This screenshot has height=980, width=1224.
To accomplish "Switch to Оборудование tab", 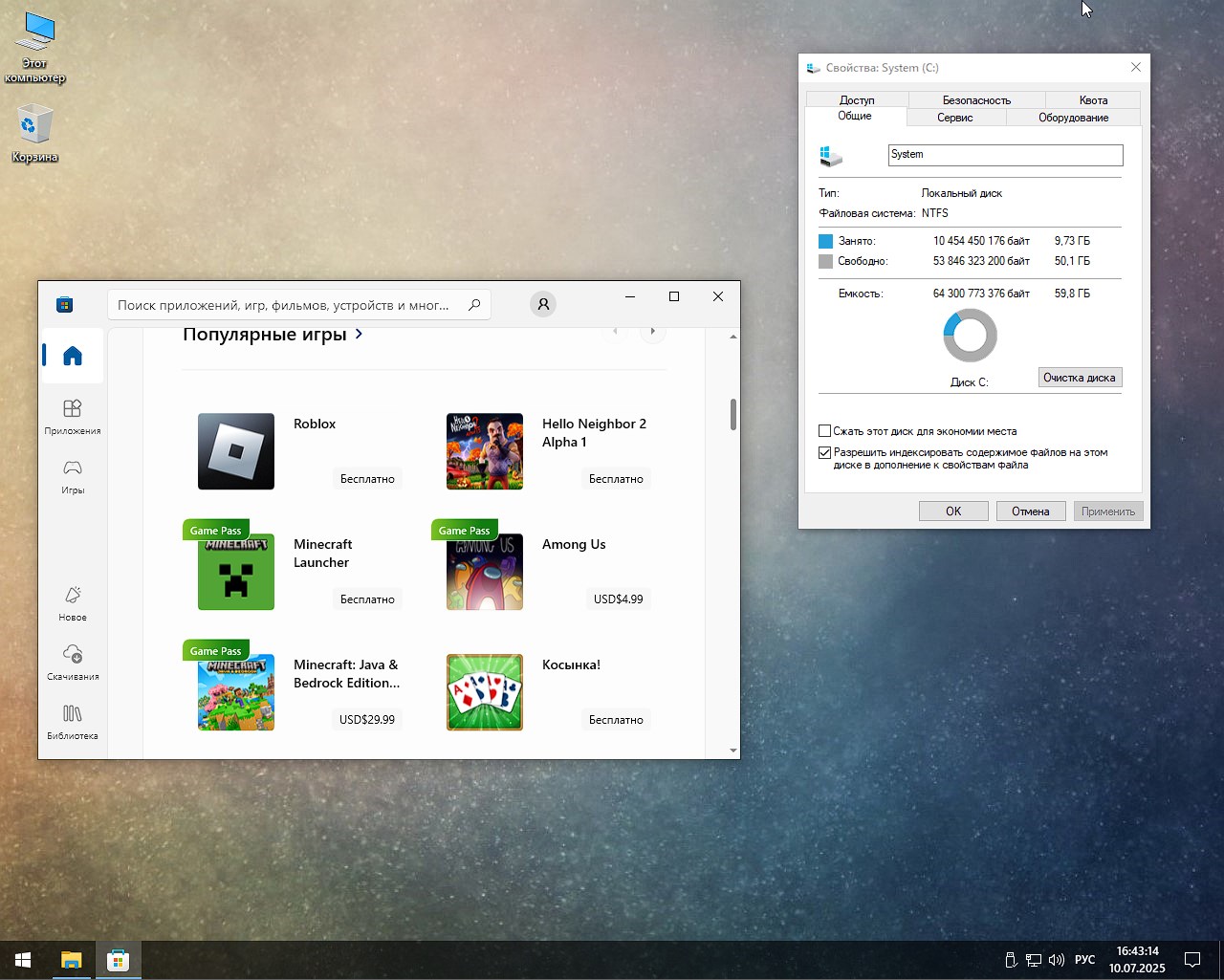I will [1074, 118].
